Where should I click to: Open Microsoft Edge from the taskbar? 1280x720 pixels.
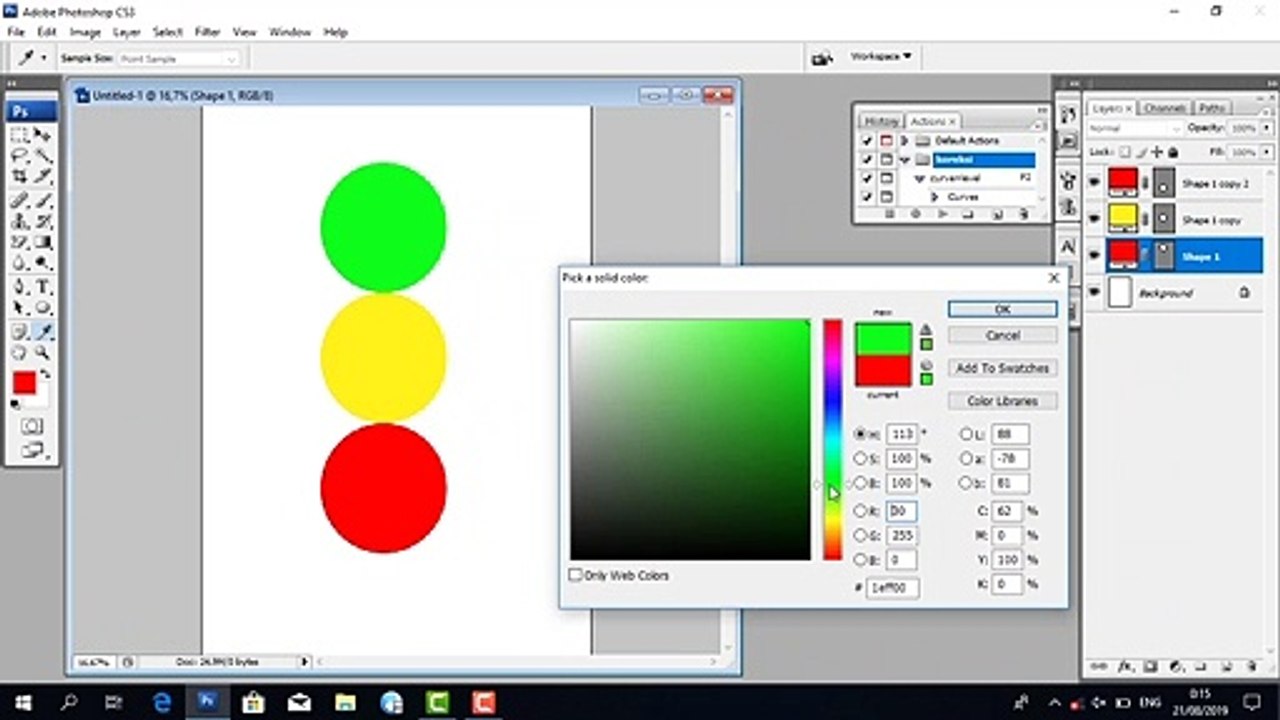[x=160, y=702]
